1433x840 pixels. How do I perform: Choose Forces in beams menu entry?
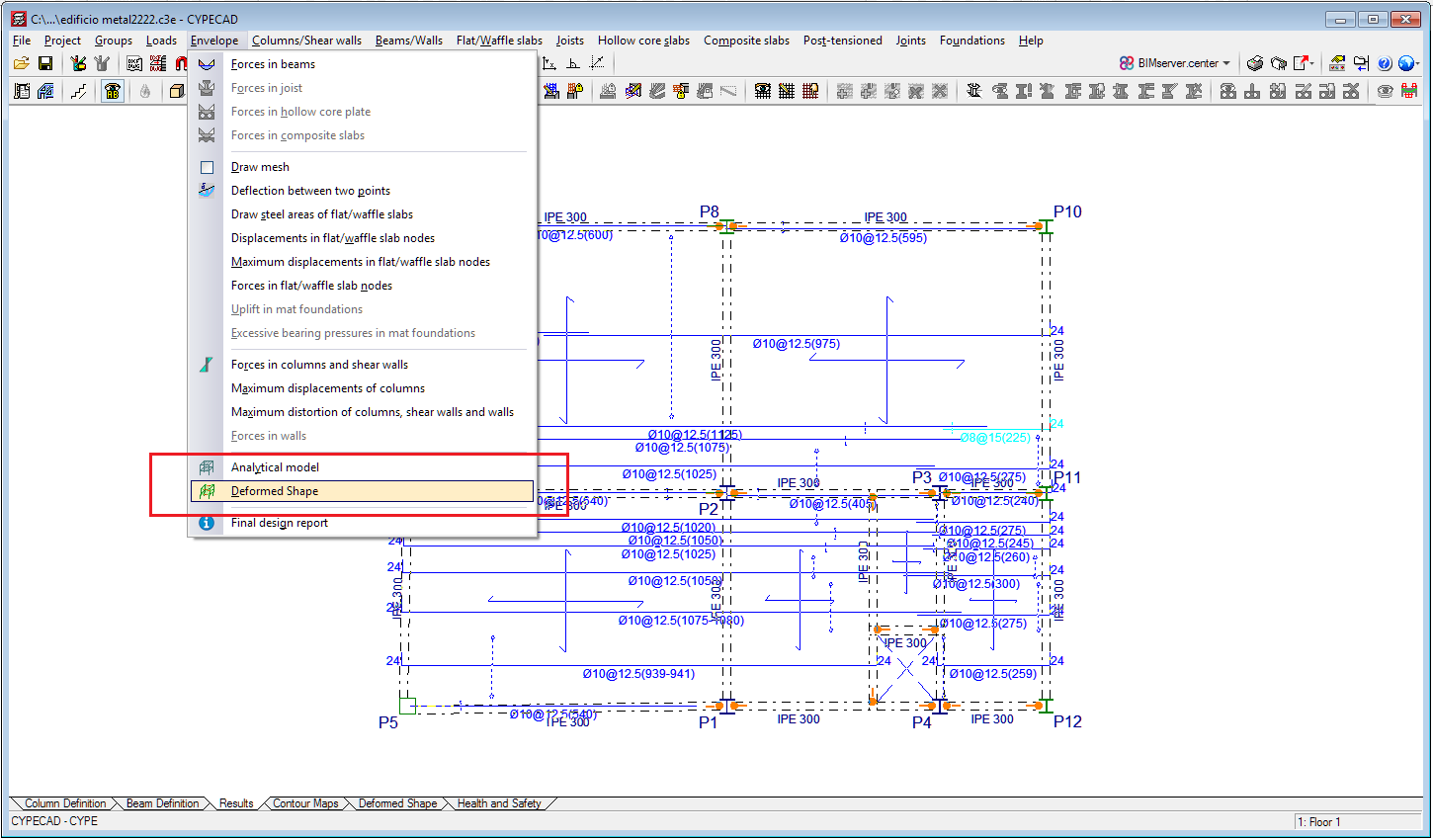[x=273, y=64]
